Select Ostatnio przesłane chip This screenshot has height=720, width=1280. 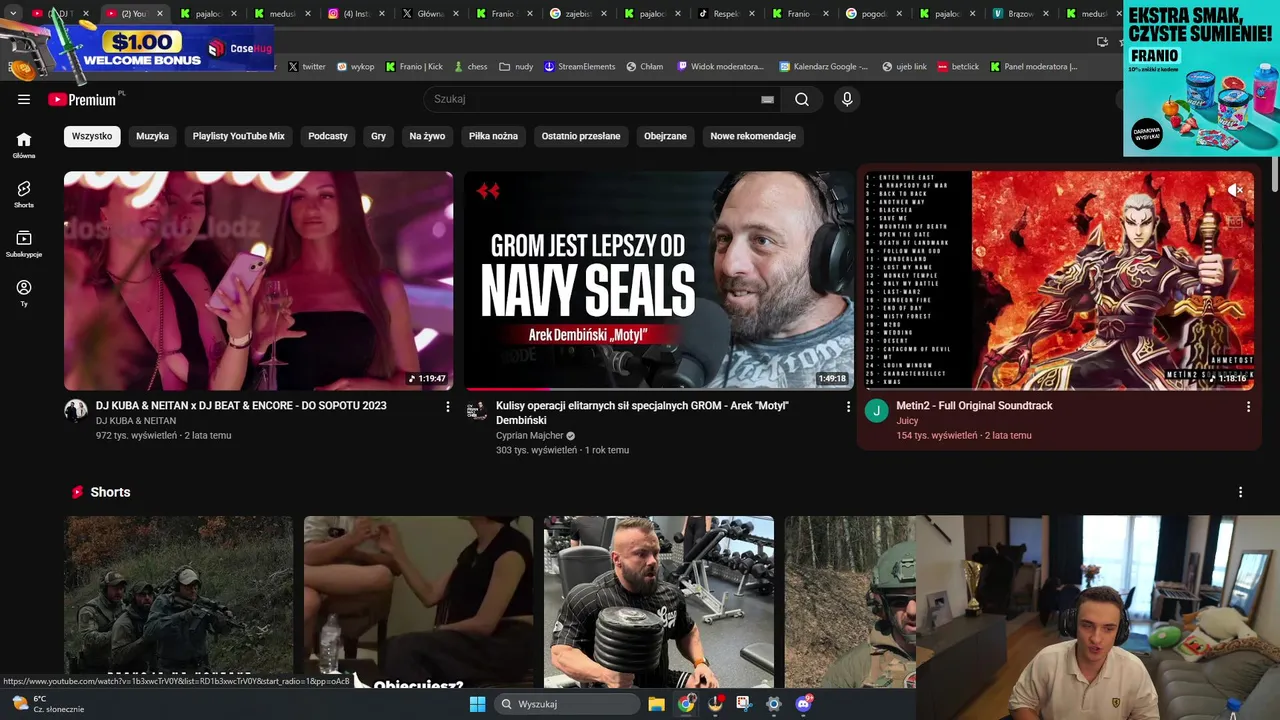581,136
